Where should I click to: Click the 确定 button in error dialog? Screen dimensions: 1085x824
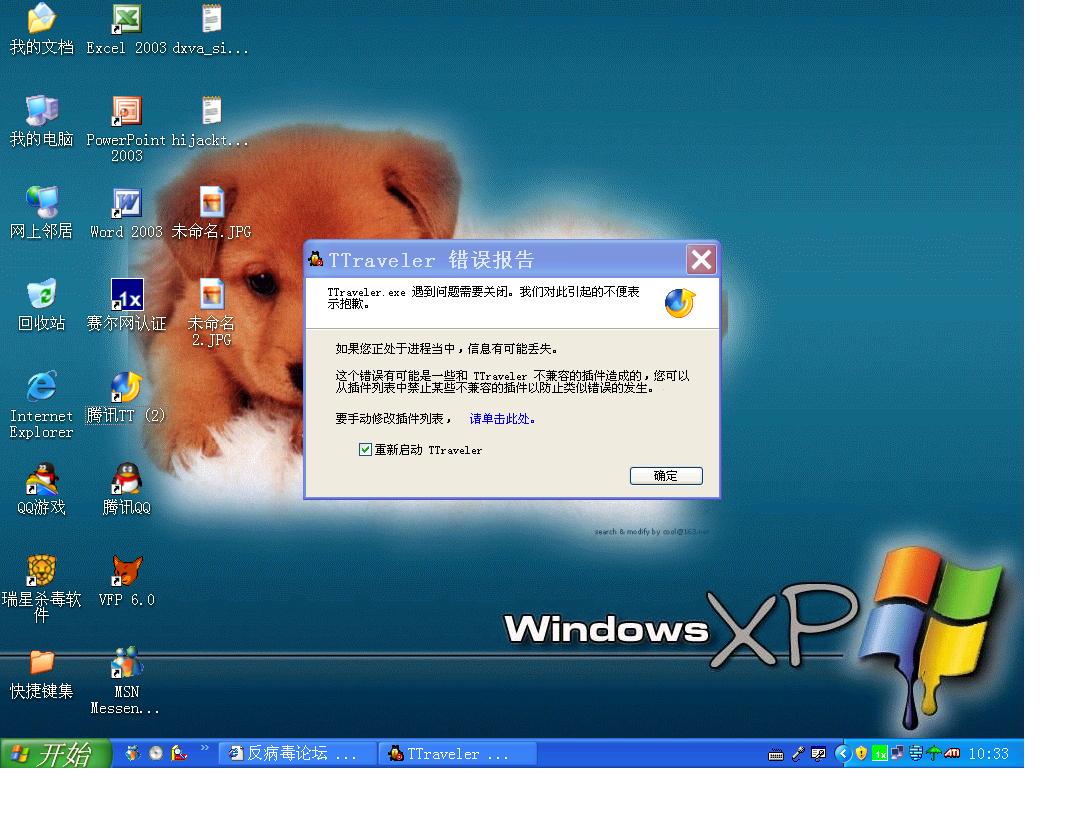click(666, 476)
